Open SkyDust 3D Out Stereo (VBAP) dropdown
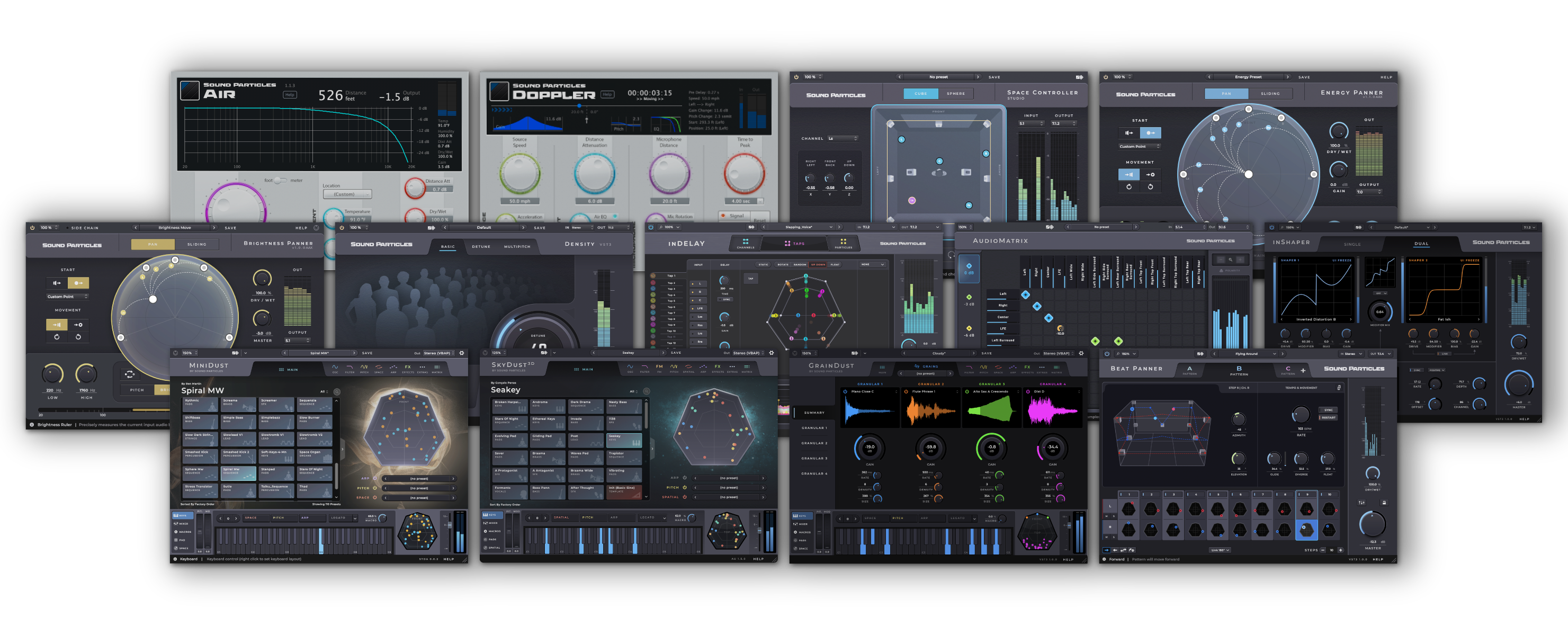 click(749, 353)
